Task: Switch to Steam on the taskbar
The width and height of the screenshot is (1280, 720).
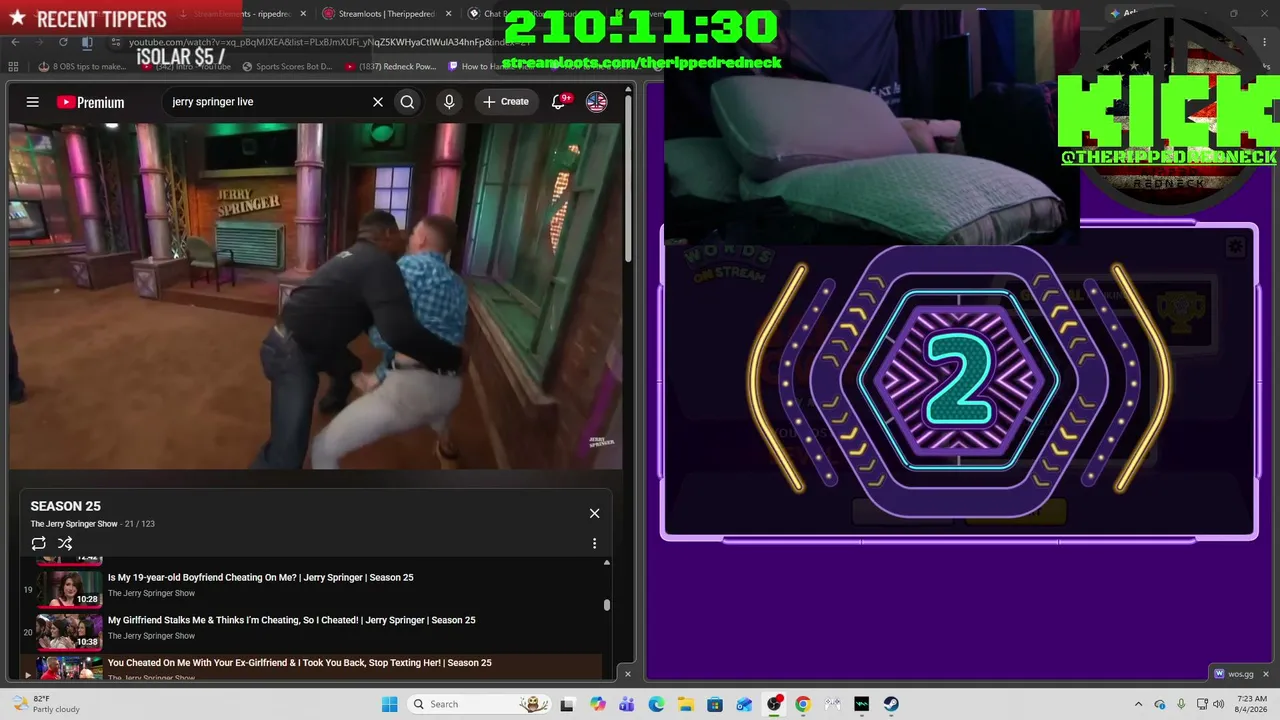Action: [891, 704]
